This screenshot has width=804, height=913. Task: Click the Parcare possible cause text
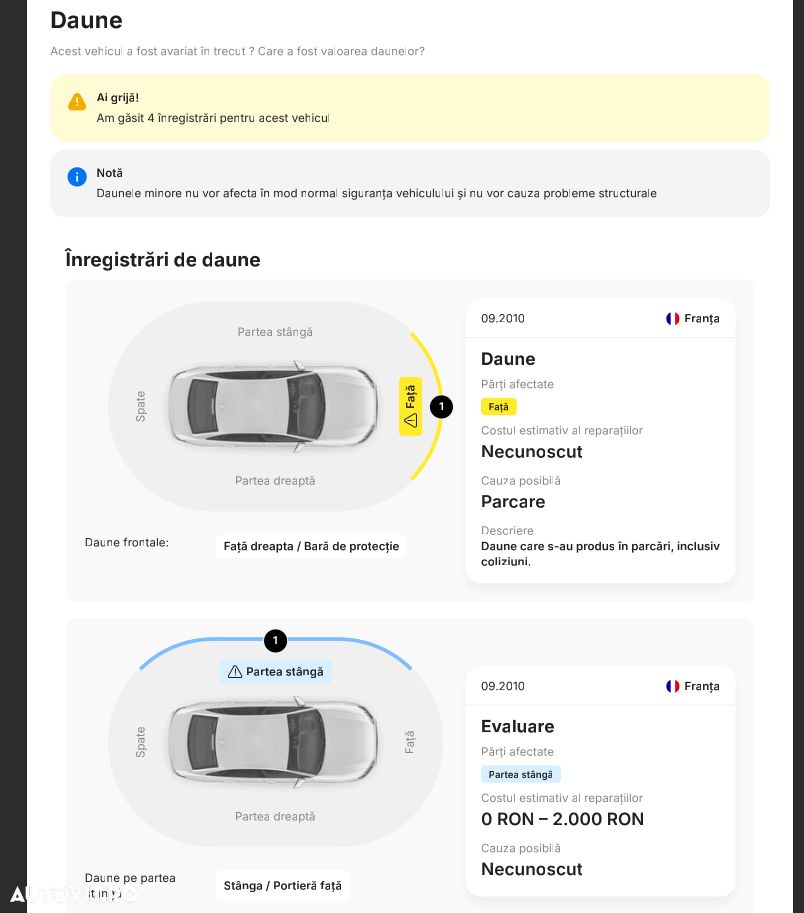click(x=513, y=501)
